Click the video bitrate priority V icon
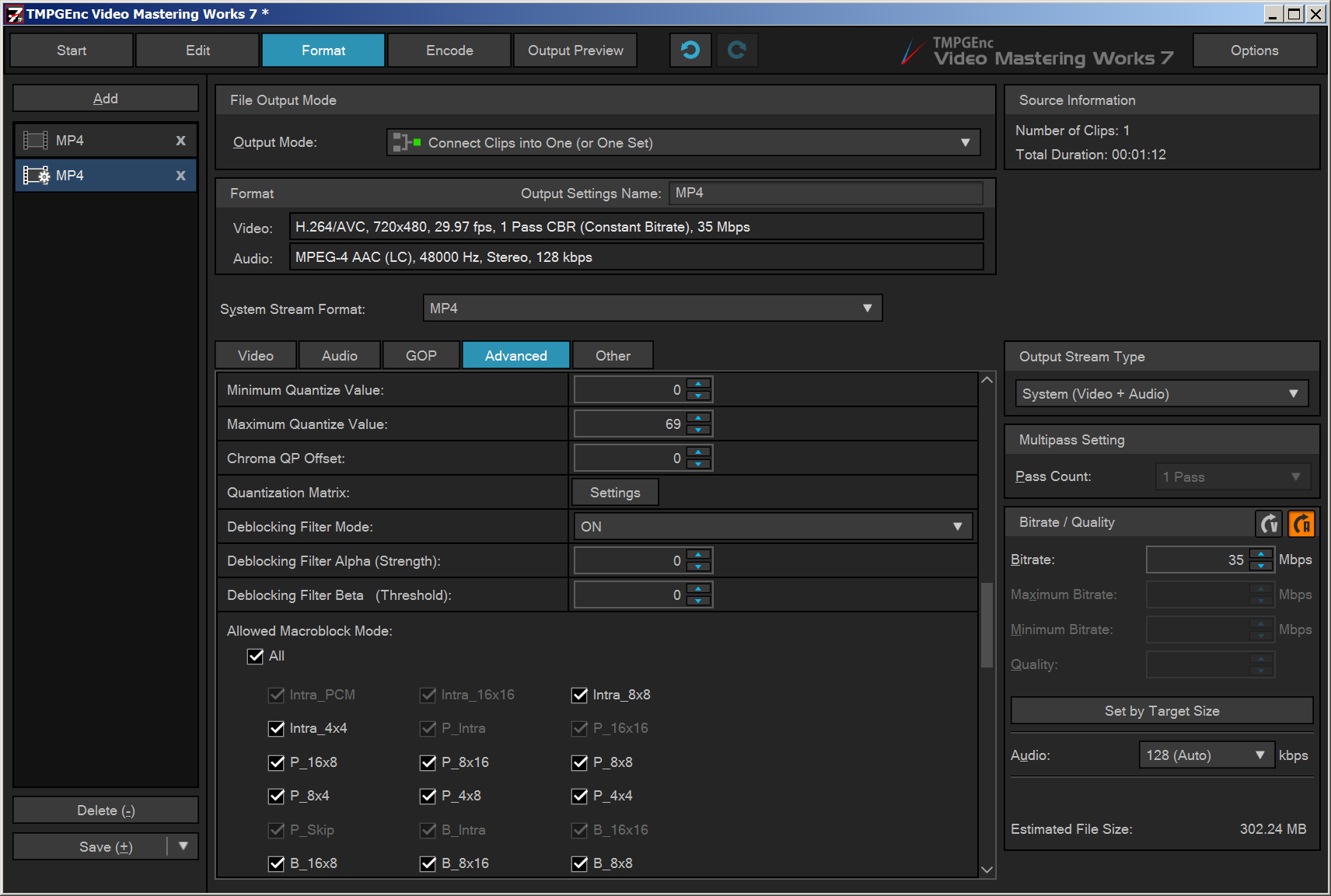The image size is (1331, 896). [x=1269, y=524]
